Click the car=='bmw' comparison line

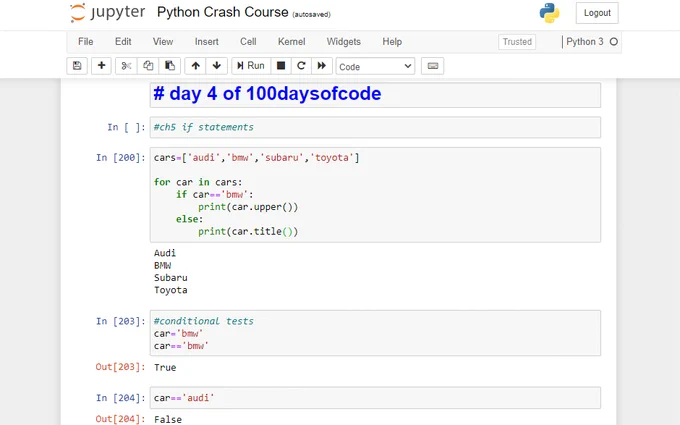tap(181, 346)
